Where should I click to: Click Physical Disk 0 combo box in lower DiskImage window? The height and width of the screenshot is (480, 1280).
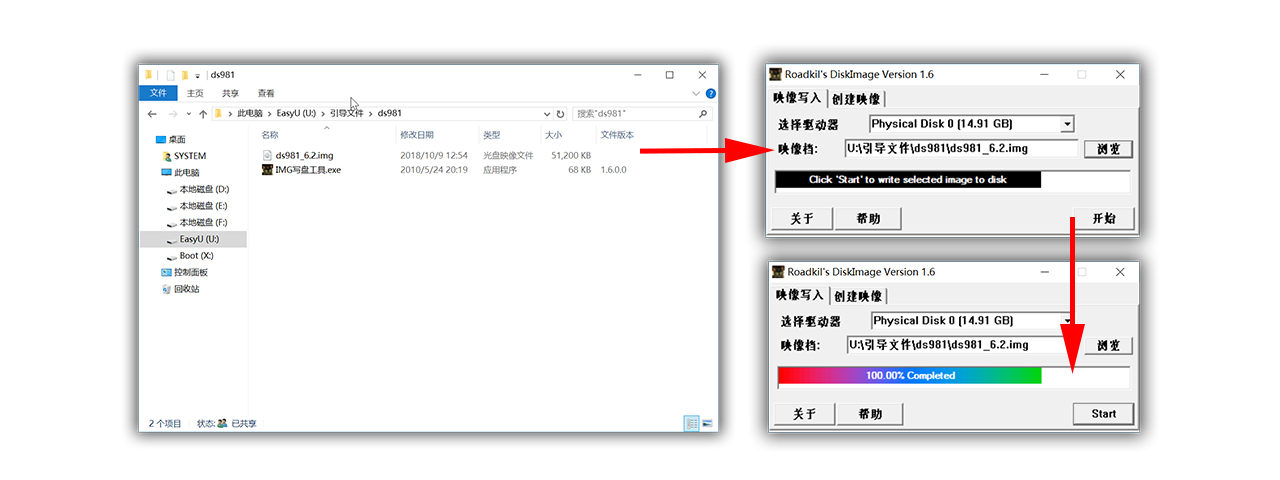click(973, 321)
